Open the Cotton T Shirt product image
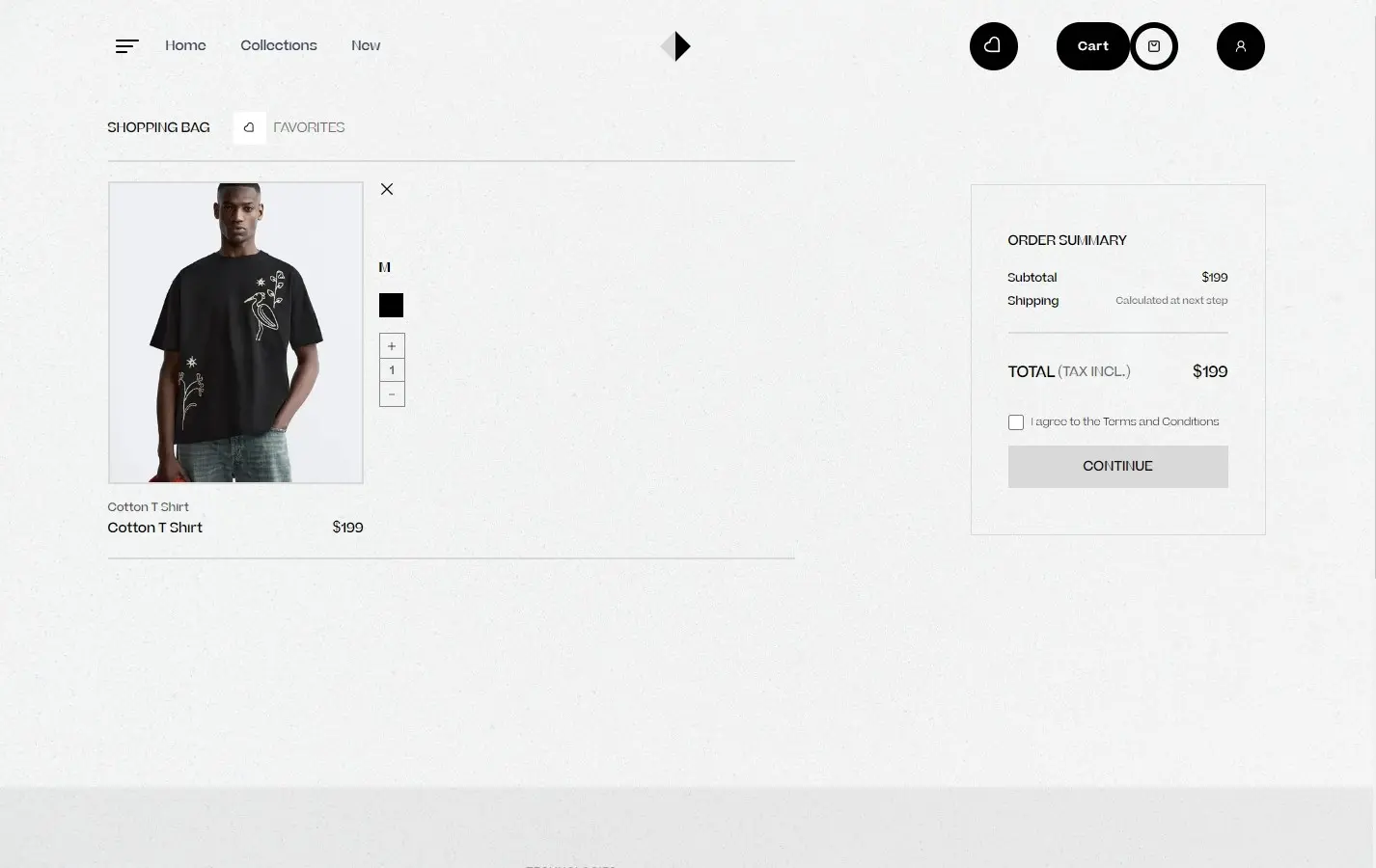 [235, 333]
